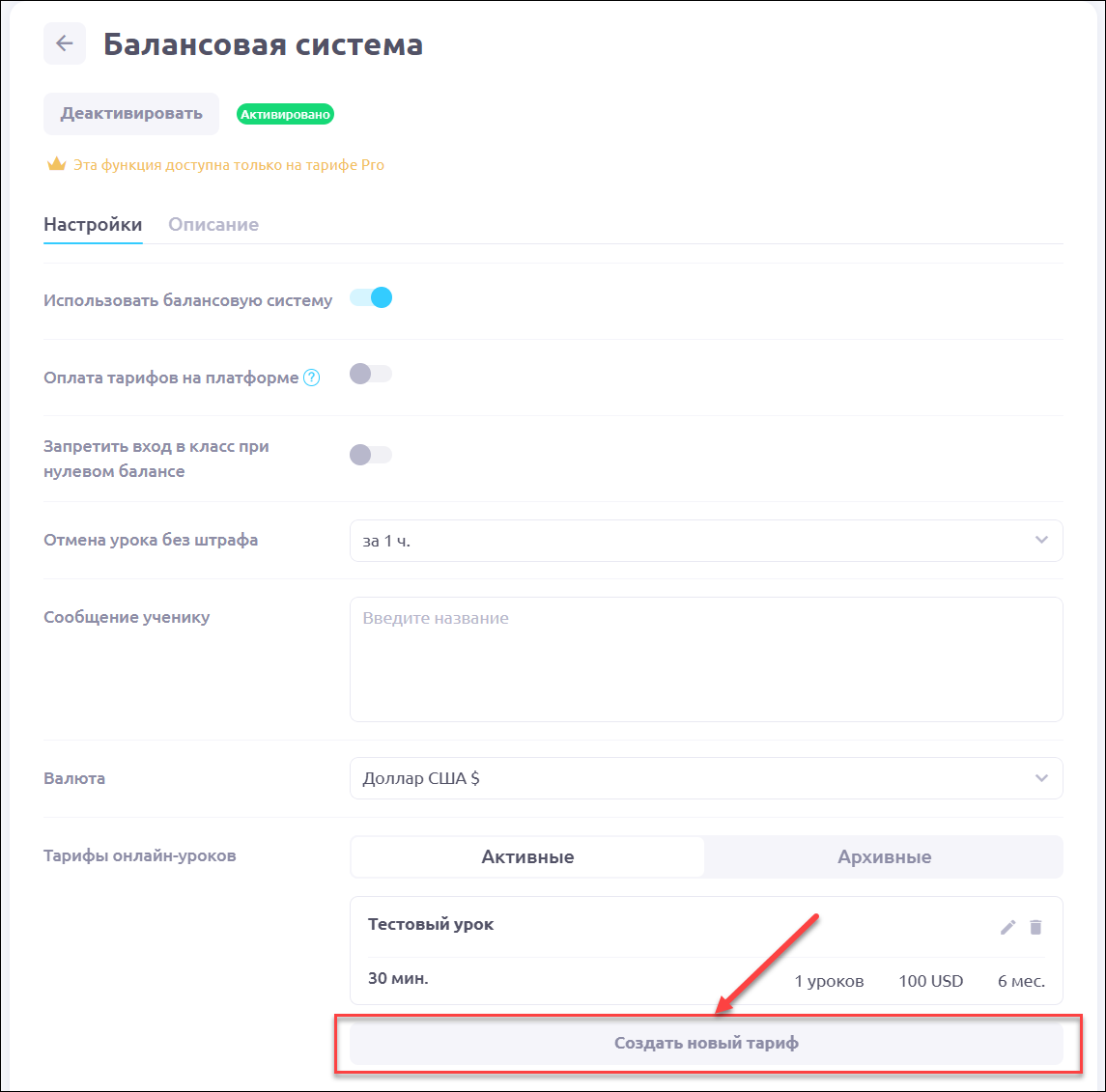Toggle off Использовать балансовую систему switch
This screenshot has width=1106, height=1092.
371,297
